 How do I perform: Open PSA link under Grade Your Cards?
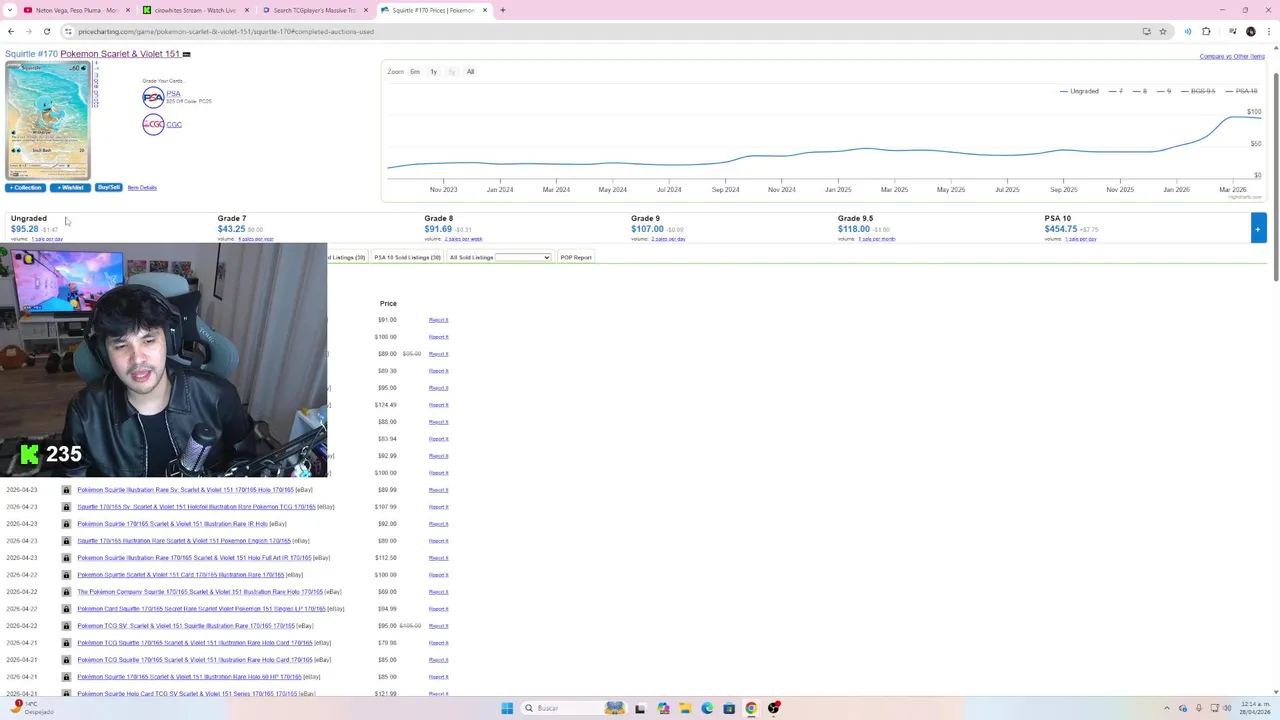173,94
